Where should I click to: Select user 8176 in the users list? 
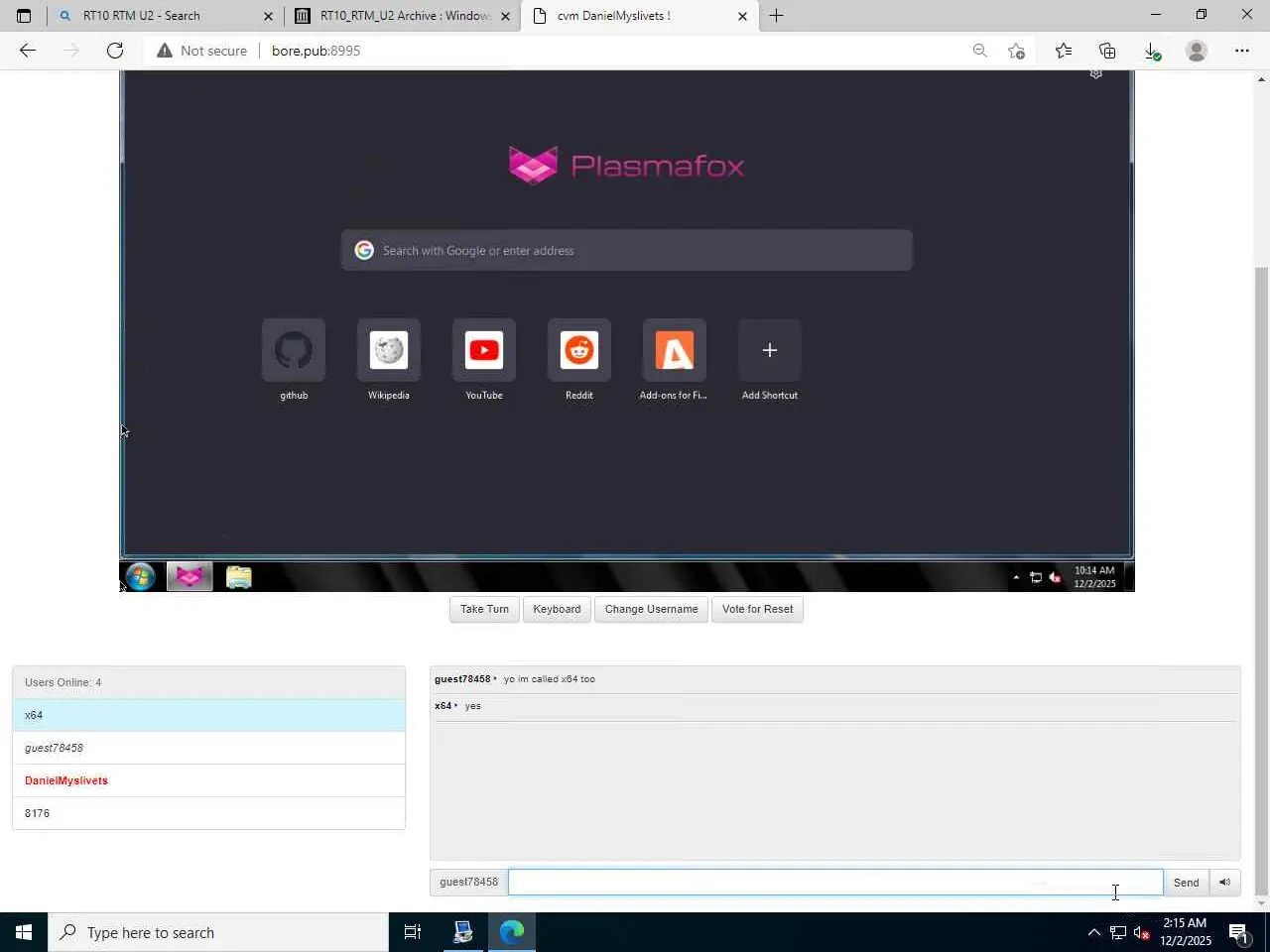point(208,813)
